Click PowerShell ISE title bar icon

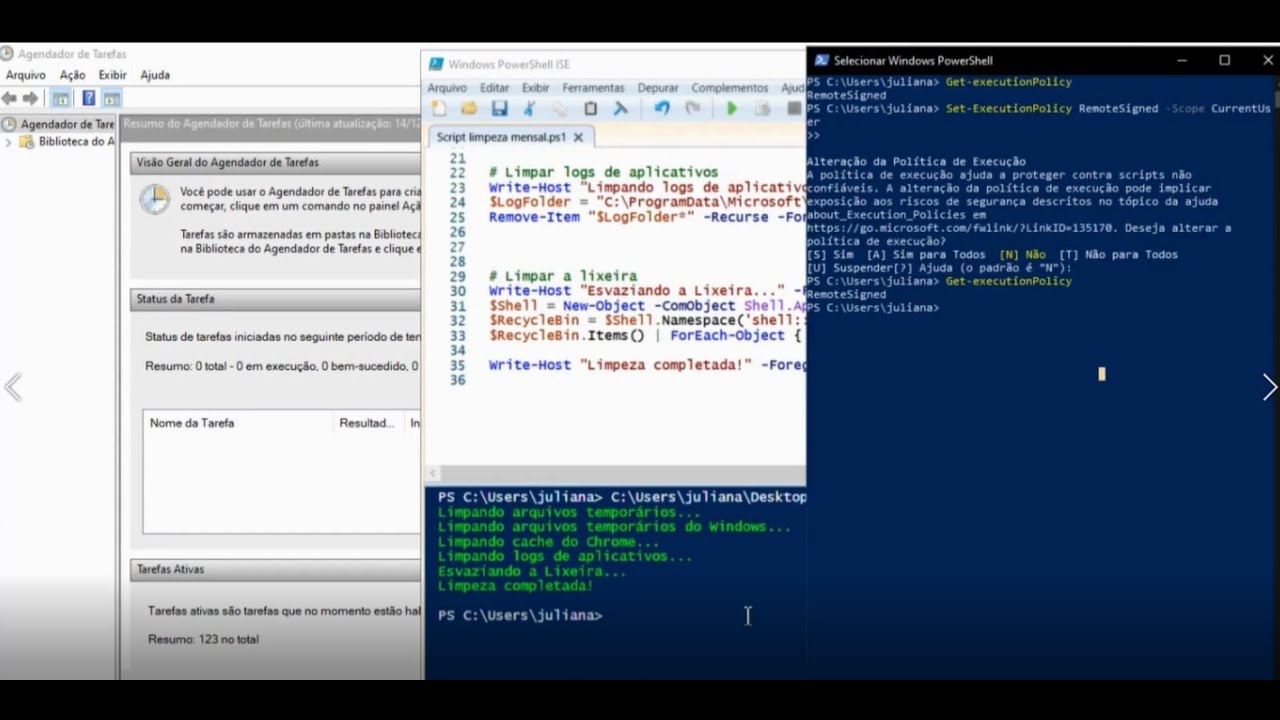point(436,64)
